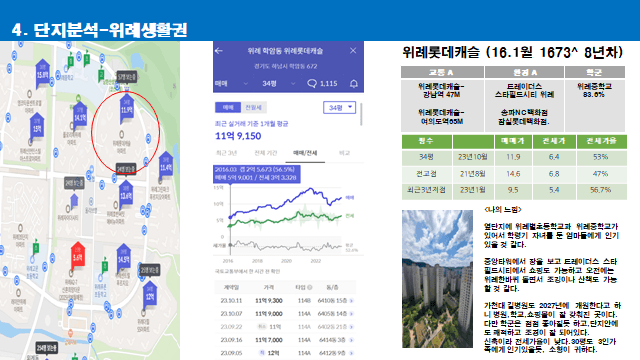Viewport: 640px width, 360px height.
Task: Expand the 34평 dropdown in the purple header
Action: pos(278,84)
